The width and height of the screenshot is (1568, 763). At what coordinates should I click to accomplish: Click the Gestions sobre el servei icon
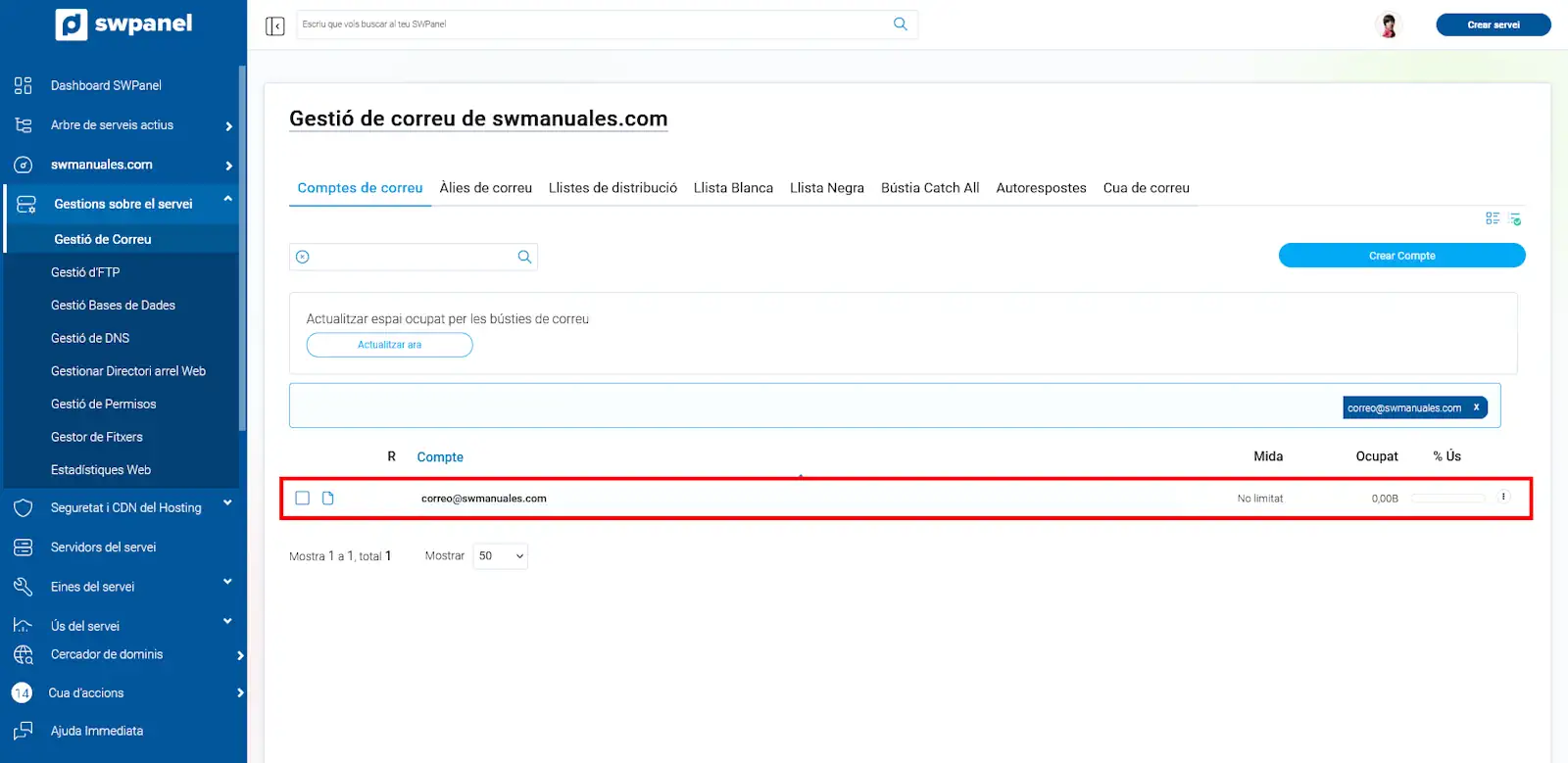point(26,204)
